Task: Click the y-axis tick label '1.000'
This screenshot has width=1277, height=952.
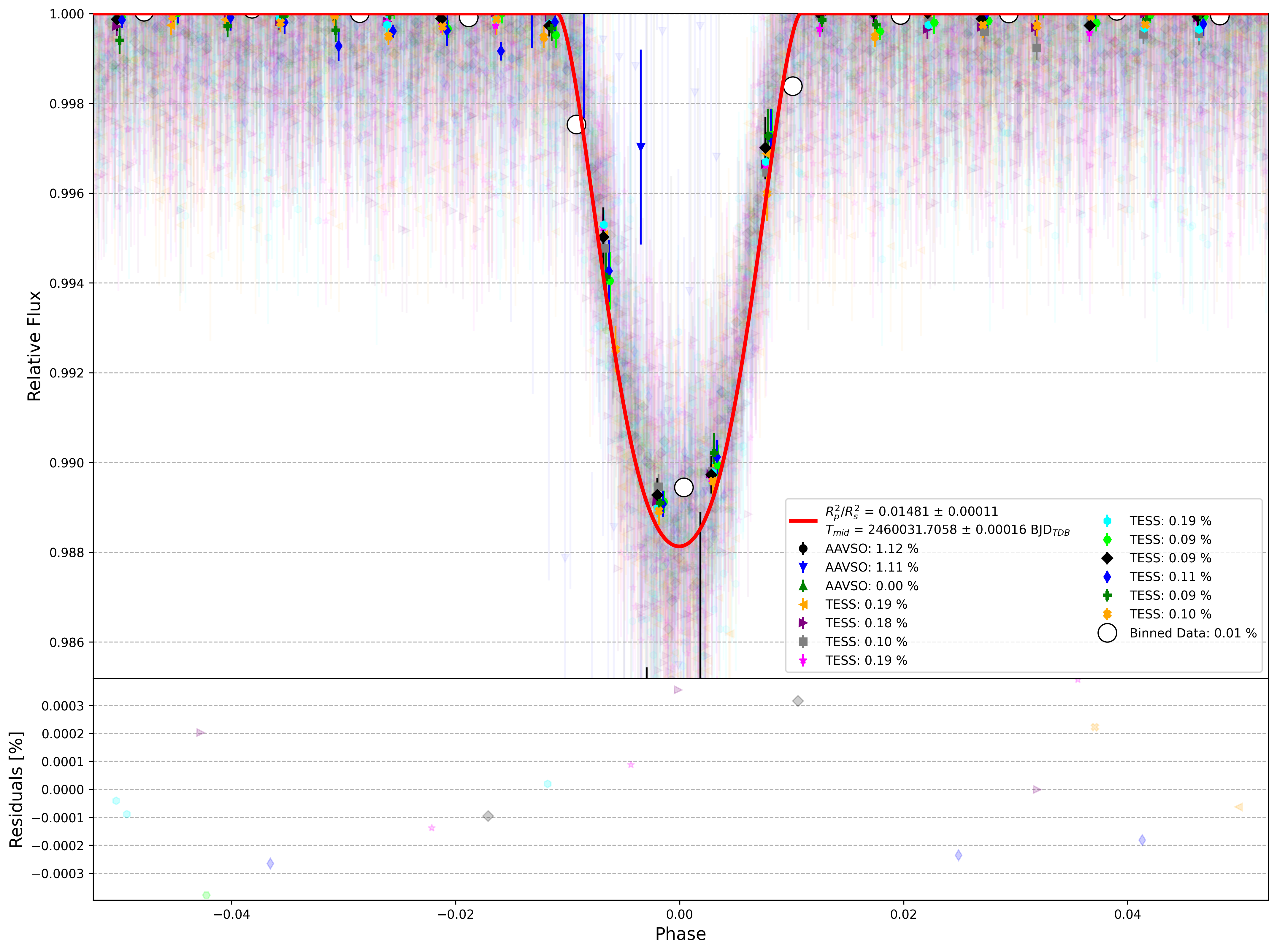Action: point(67,14)
